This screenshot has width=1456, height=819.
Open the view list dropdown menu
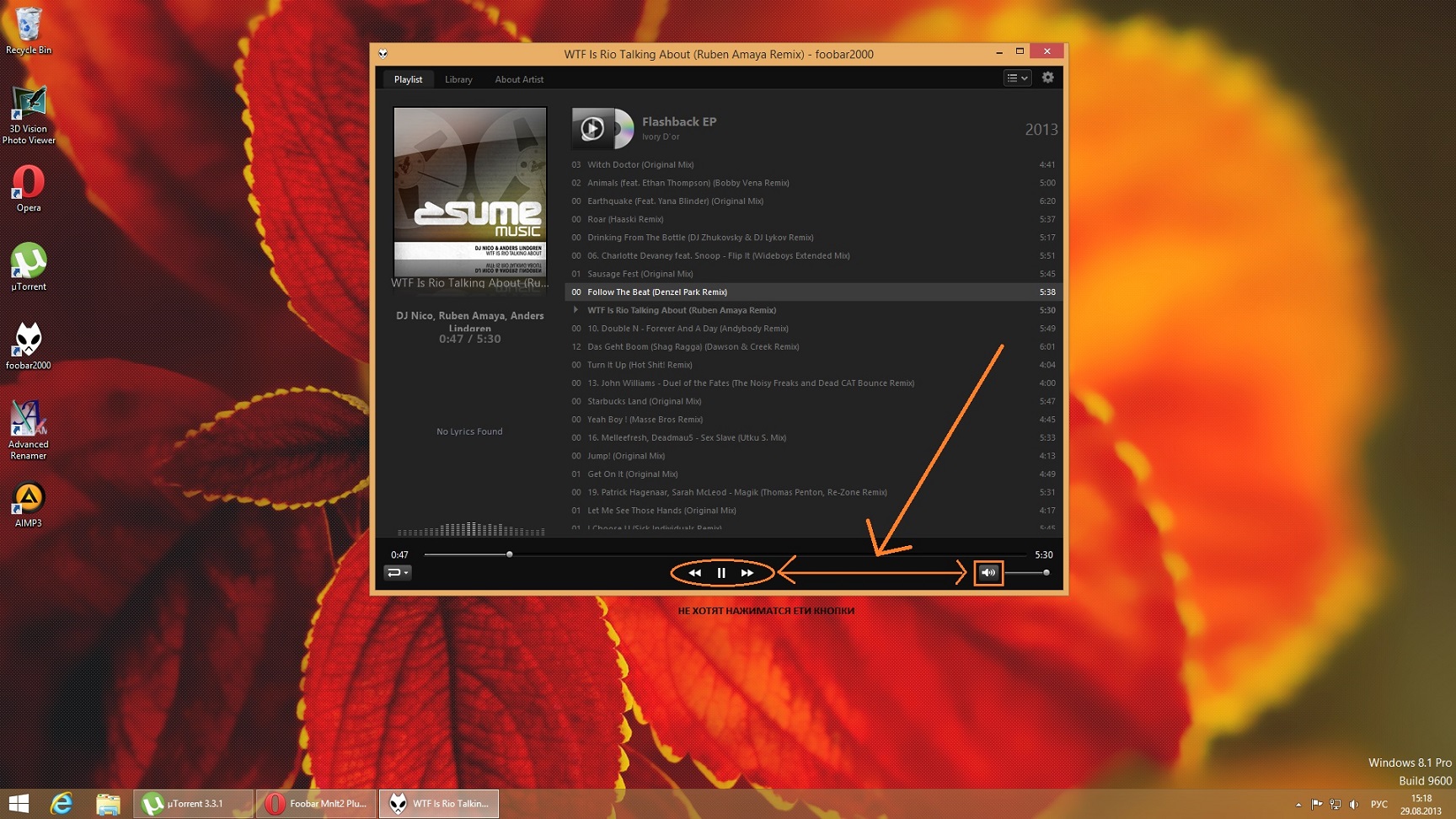click(1017, 78)
